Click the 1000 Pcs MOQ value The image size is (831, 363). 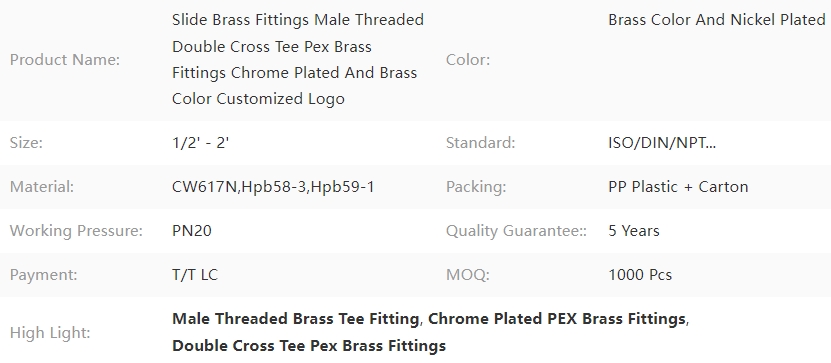click(640, 275)
